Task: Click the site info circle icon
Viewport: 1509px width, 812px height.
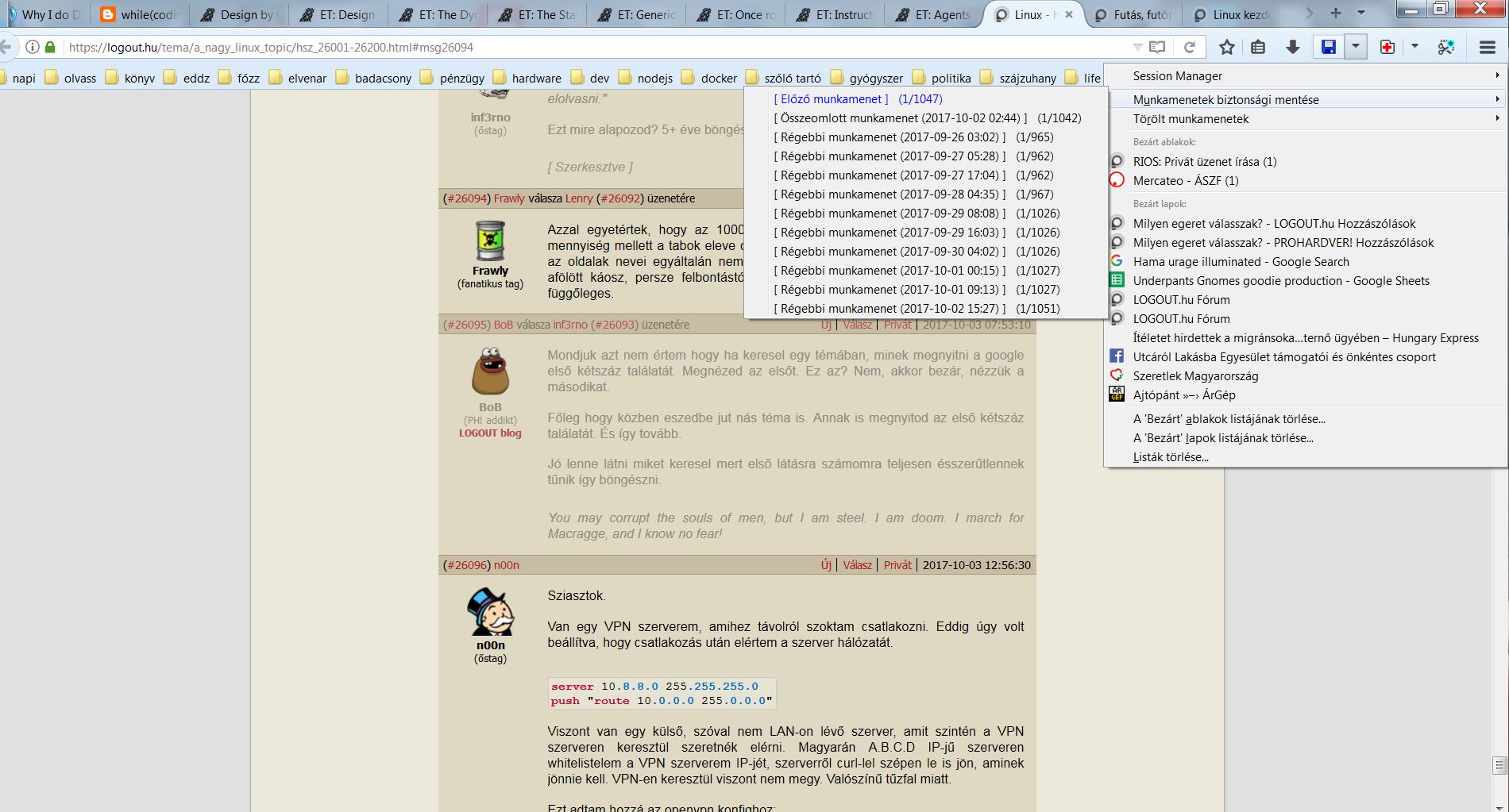Action: pyautogui.click(x=33, y=48)
